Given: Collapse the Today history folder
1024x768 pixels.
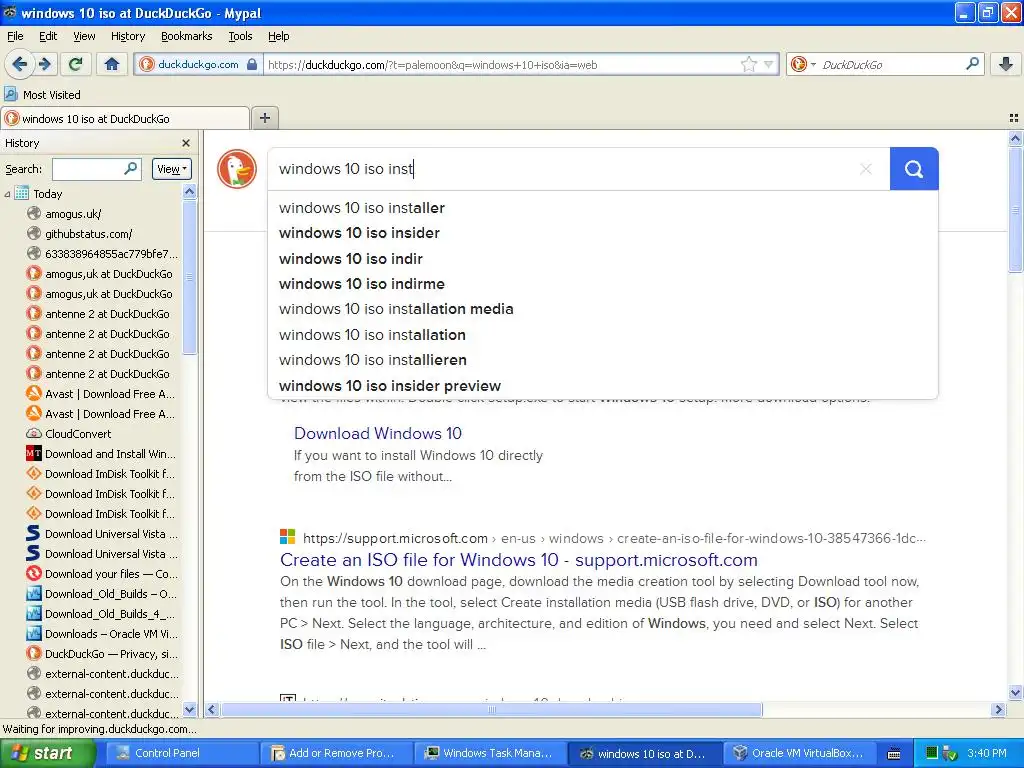Looking at the screenshot, I should click(x=7, y=194).
